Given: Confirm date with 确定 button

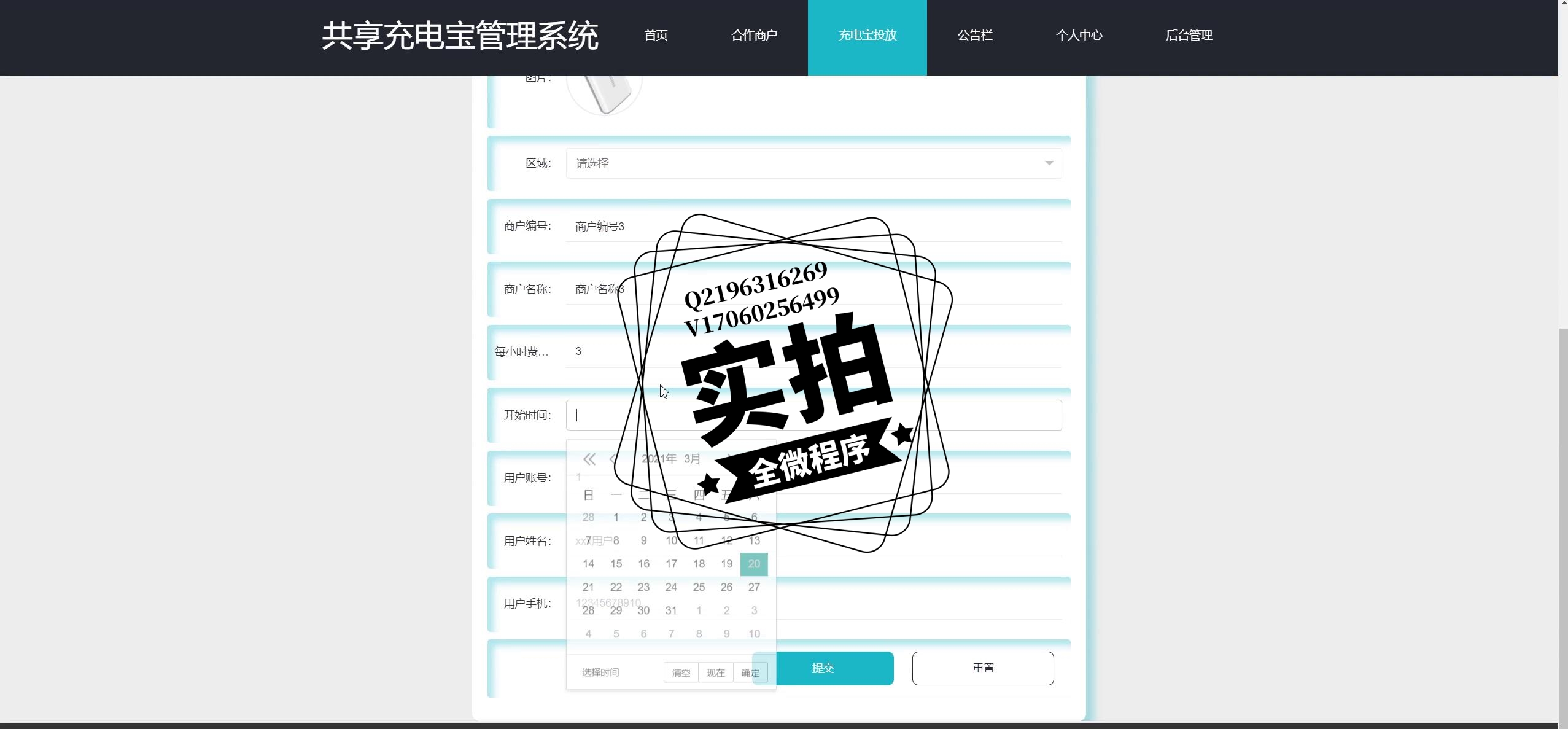Looking at the screenshot, I should click(750, 672).
